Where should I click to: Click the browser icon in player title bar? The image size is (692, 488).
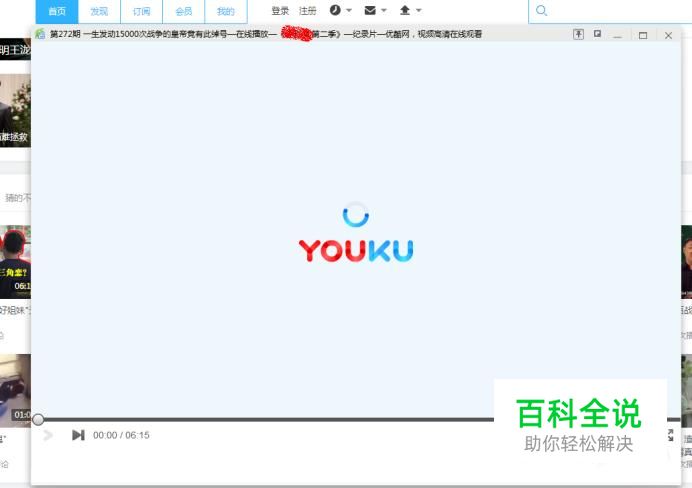click(40, 34)
